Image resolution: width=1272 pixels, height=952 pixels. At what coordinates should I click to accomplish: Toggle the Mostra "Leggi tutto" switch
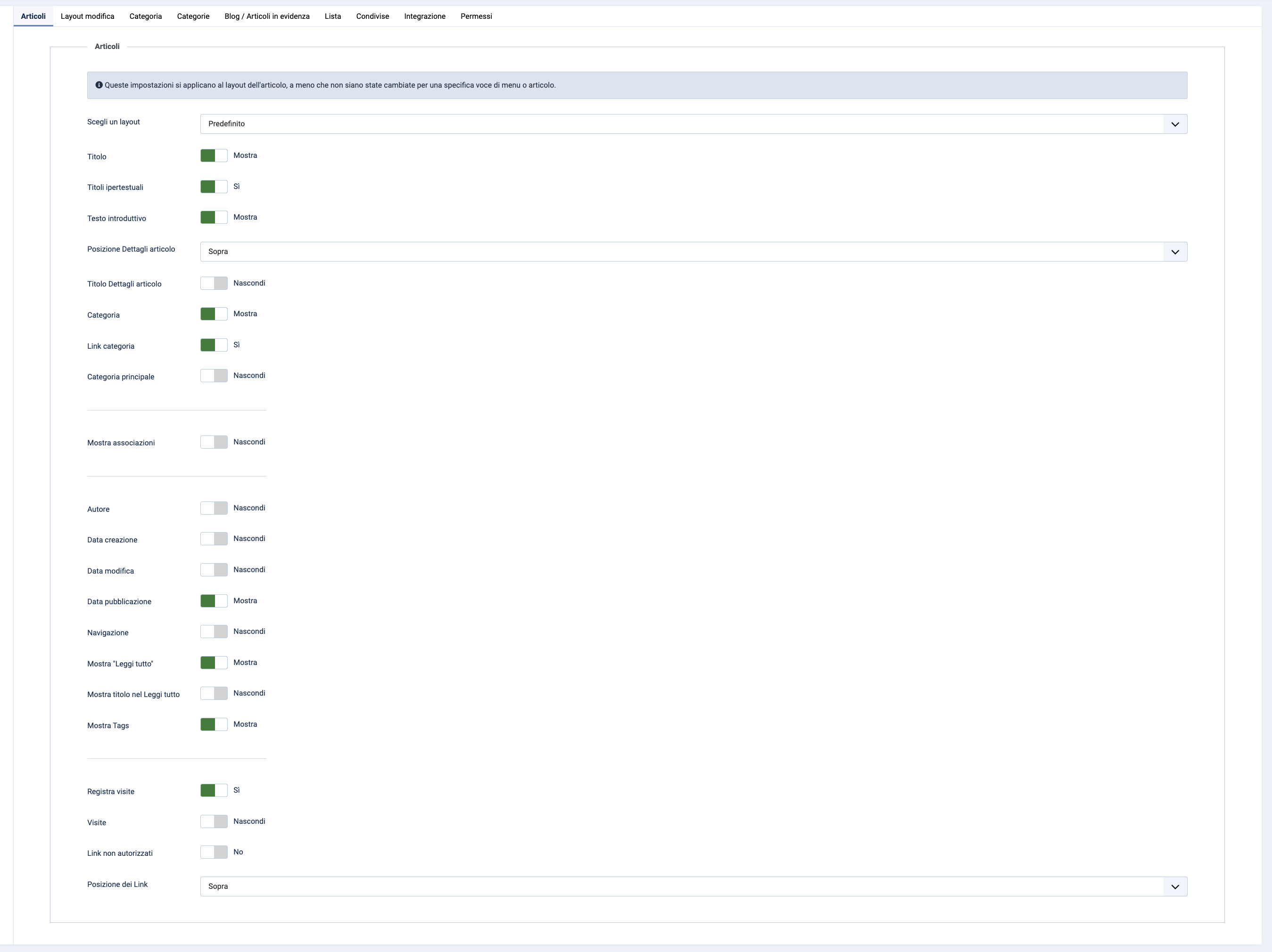214,663
